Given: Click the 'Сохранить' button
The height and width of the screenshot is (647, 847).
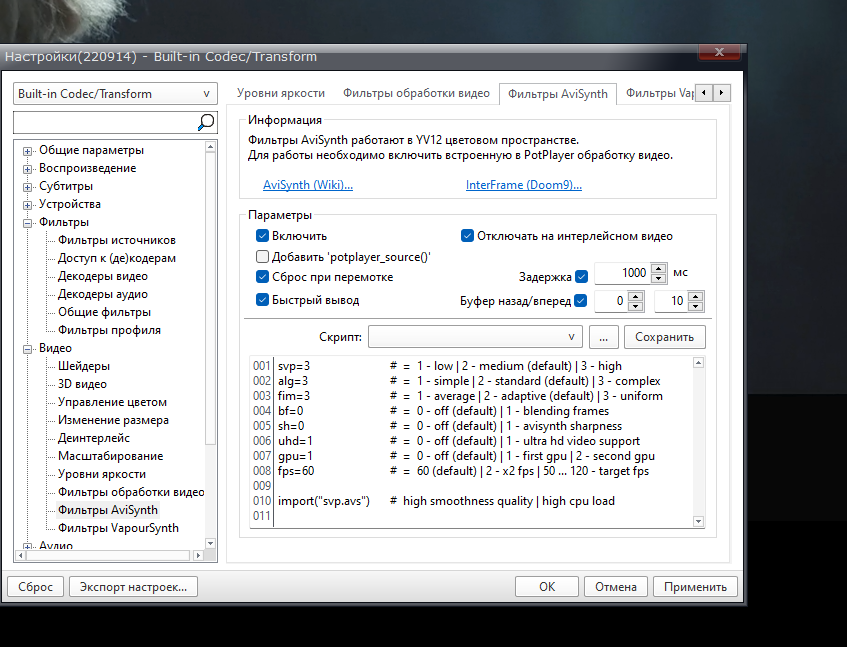Looking at the screenshot, I should click(664, 336).
